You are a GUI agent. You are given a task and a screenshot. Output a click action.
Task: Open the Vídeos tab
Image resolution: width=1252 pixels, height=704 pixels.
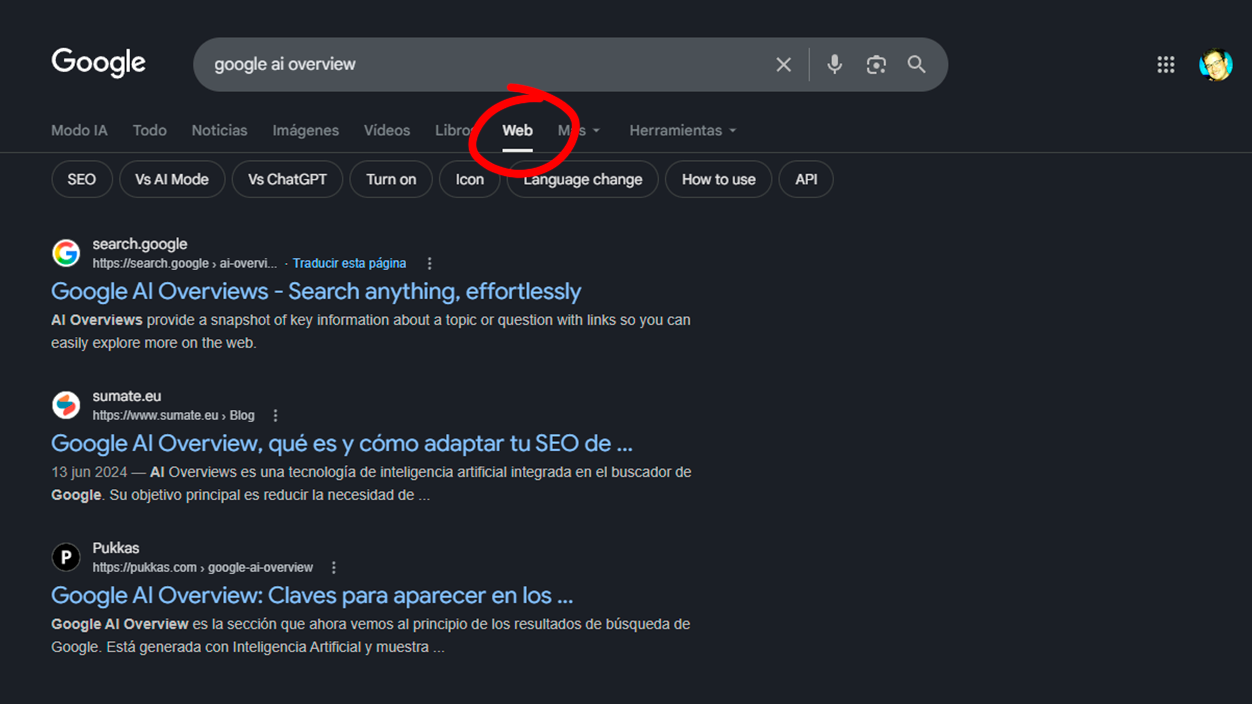(x=387, y=131)
